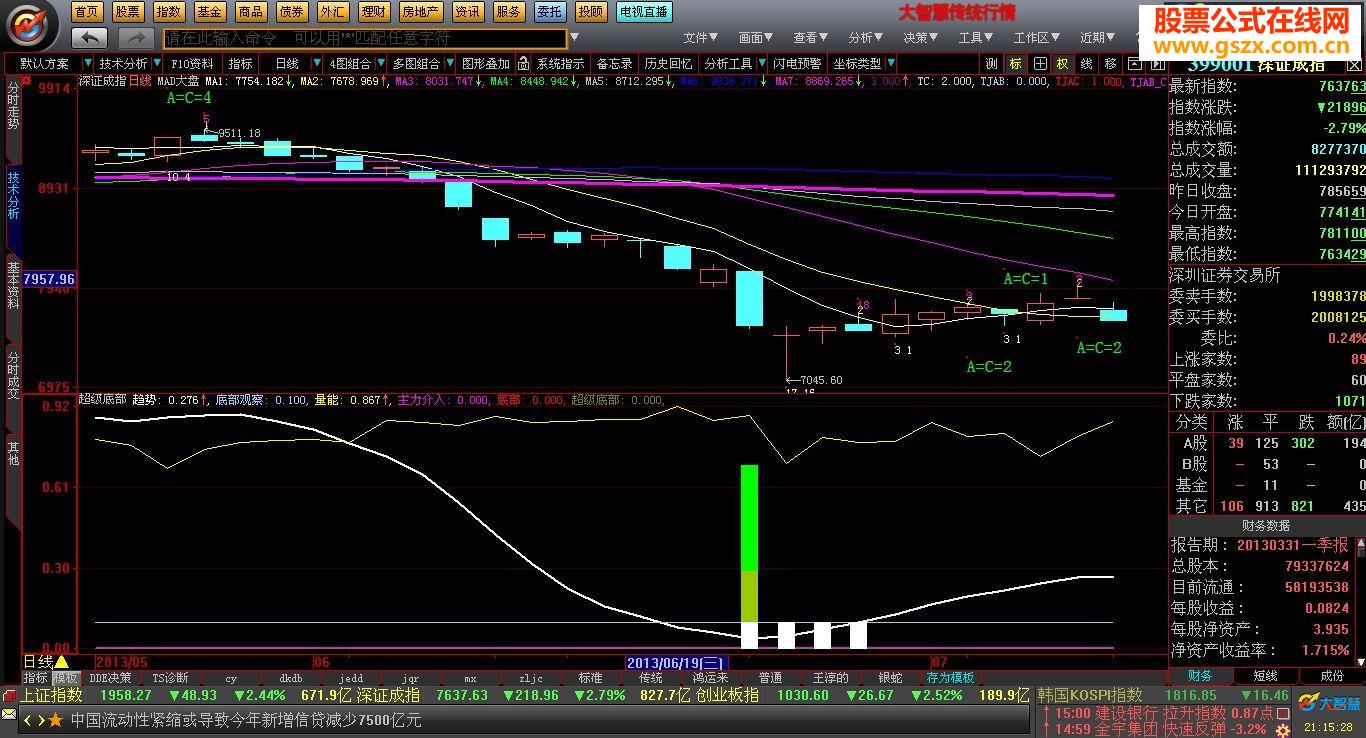Open the 工作区 menu

1036,38
